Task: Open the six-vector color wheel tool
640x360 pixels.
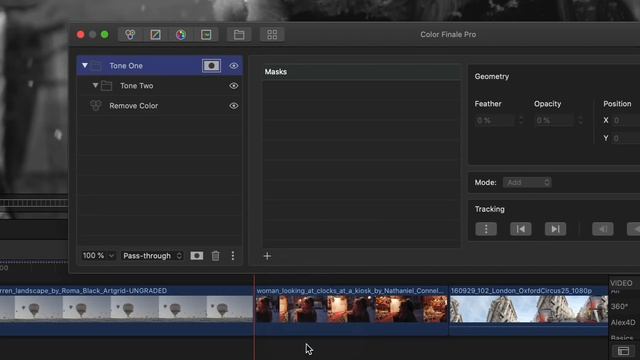Action: tap(181, 35)
